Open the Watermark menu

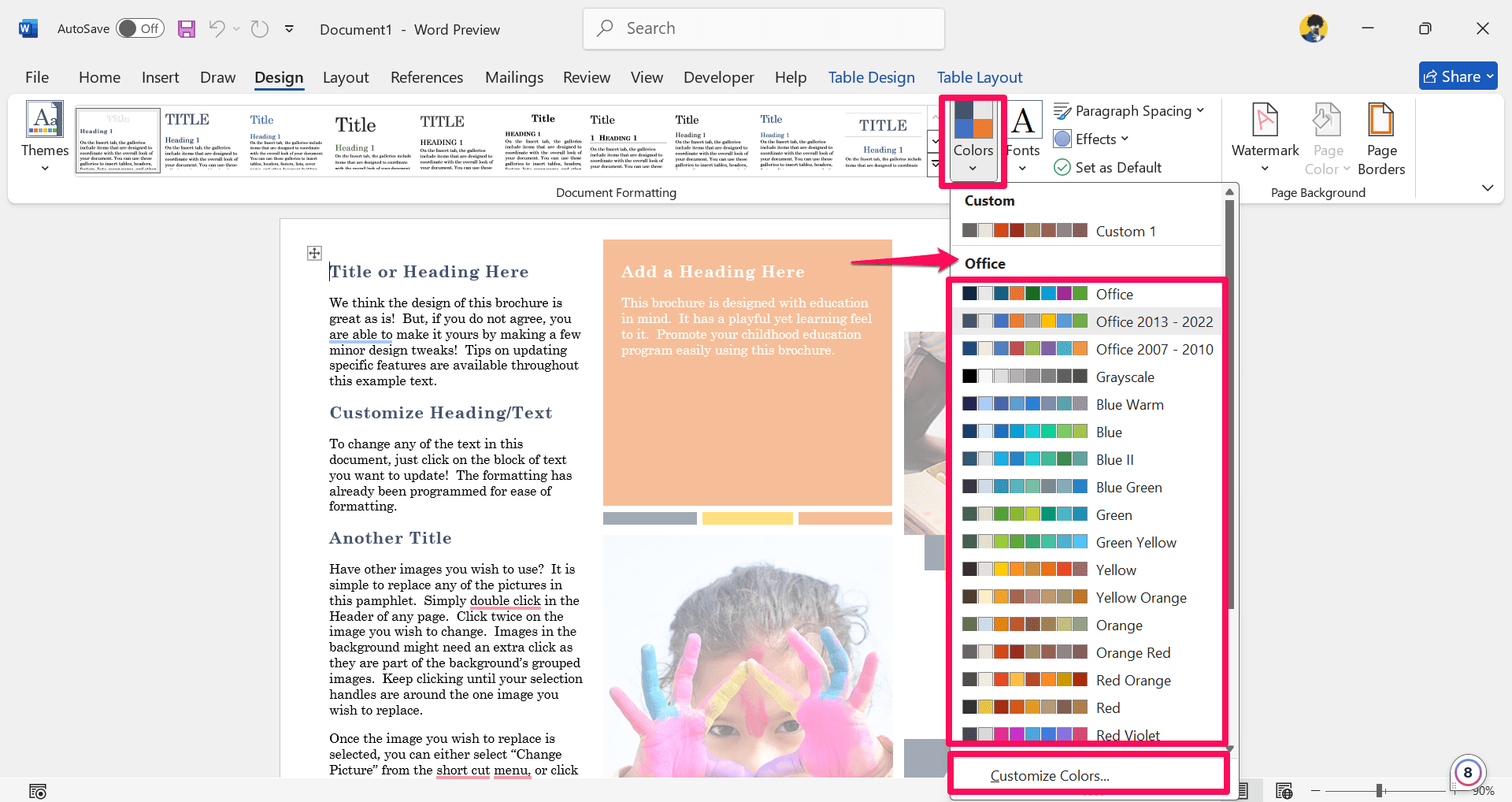tap(1265, 138)
